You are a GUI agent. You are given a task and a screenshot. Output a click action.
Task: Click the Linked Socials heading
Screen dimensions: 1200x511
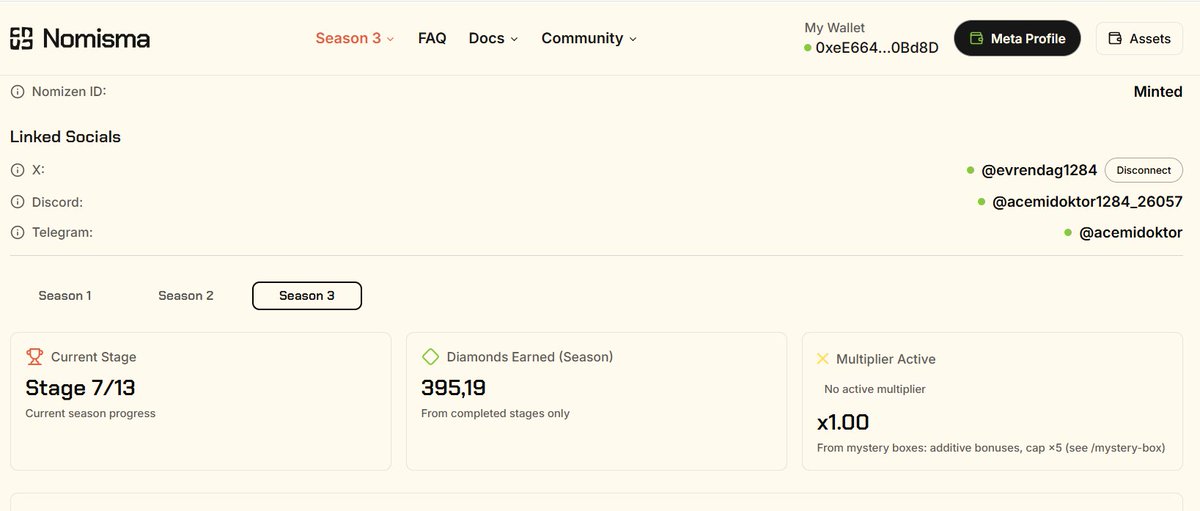65,137
